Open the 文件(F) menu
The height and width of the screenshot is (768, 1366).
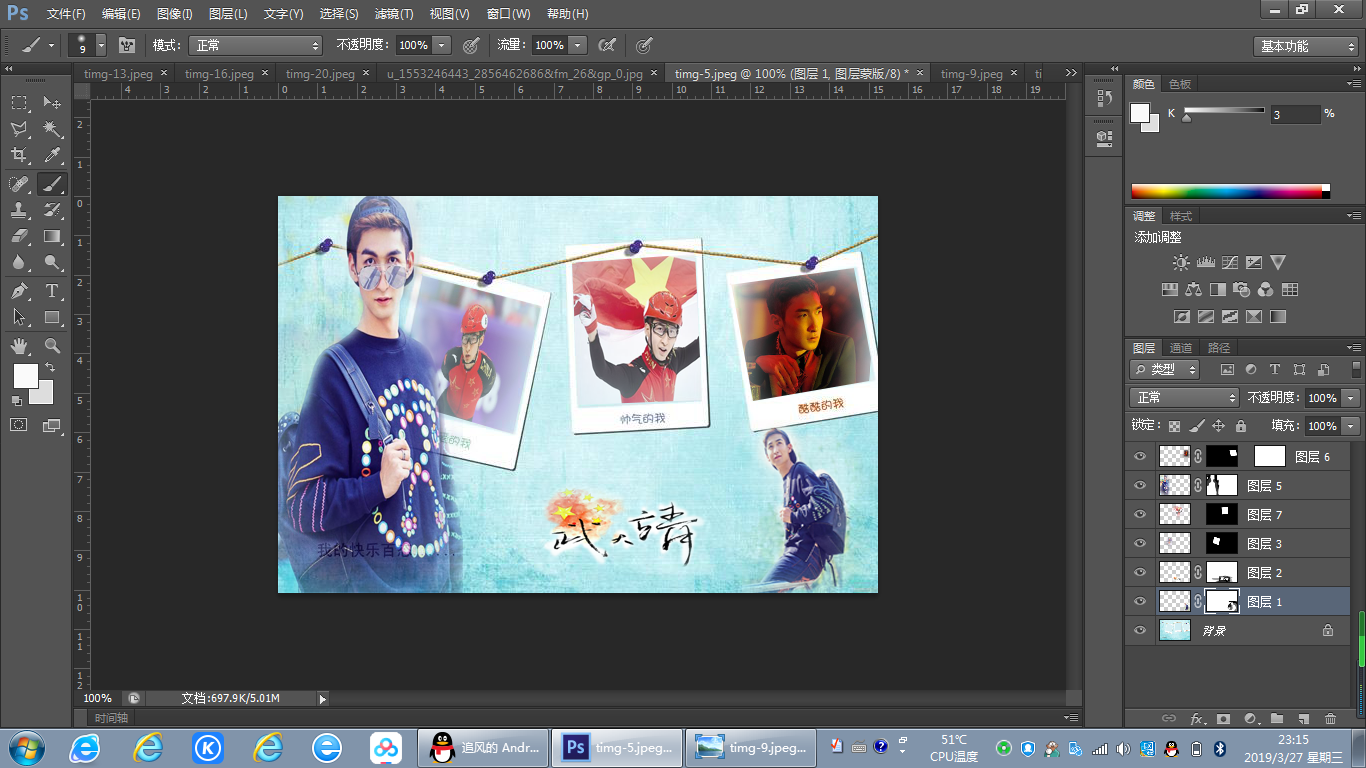(66, 14)
